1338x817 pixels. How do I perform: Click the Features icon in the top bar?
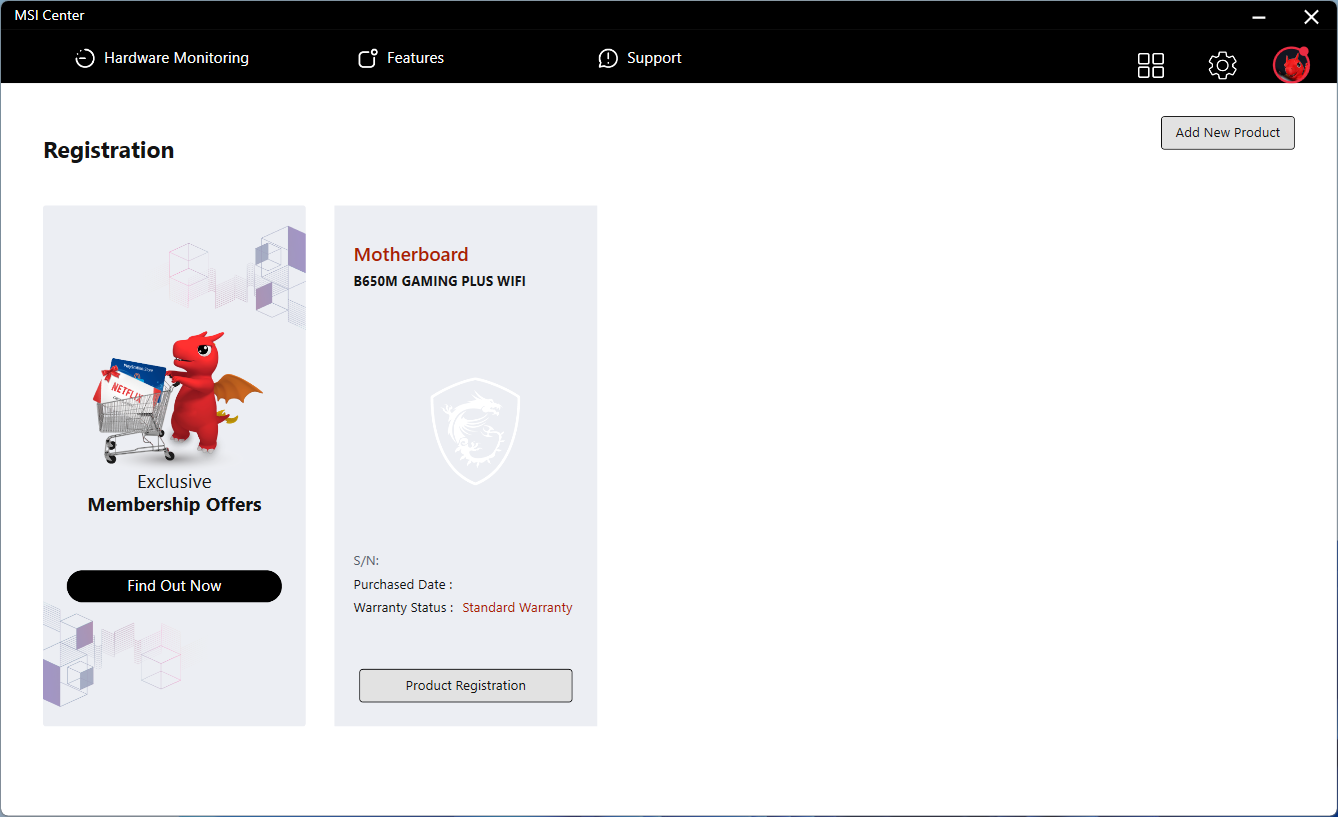tap(367, 58)
